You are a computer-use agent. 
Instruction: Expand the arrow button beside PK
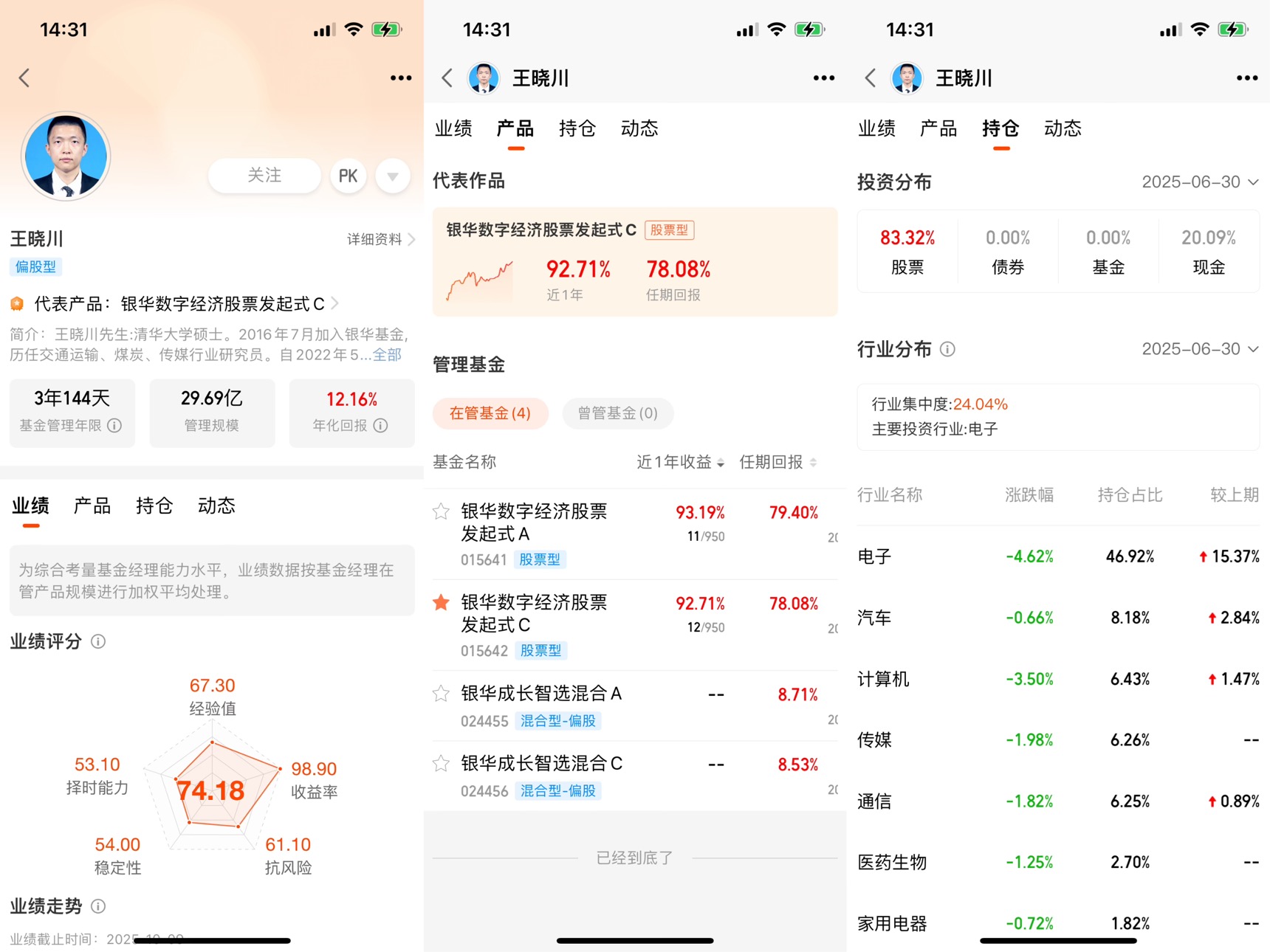[393, 176]
